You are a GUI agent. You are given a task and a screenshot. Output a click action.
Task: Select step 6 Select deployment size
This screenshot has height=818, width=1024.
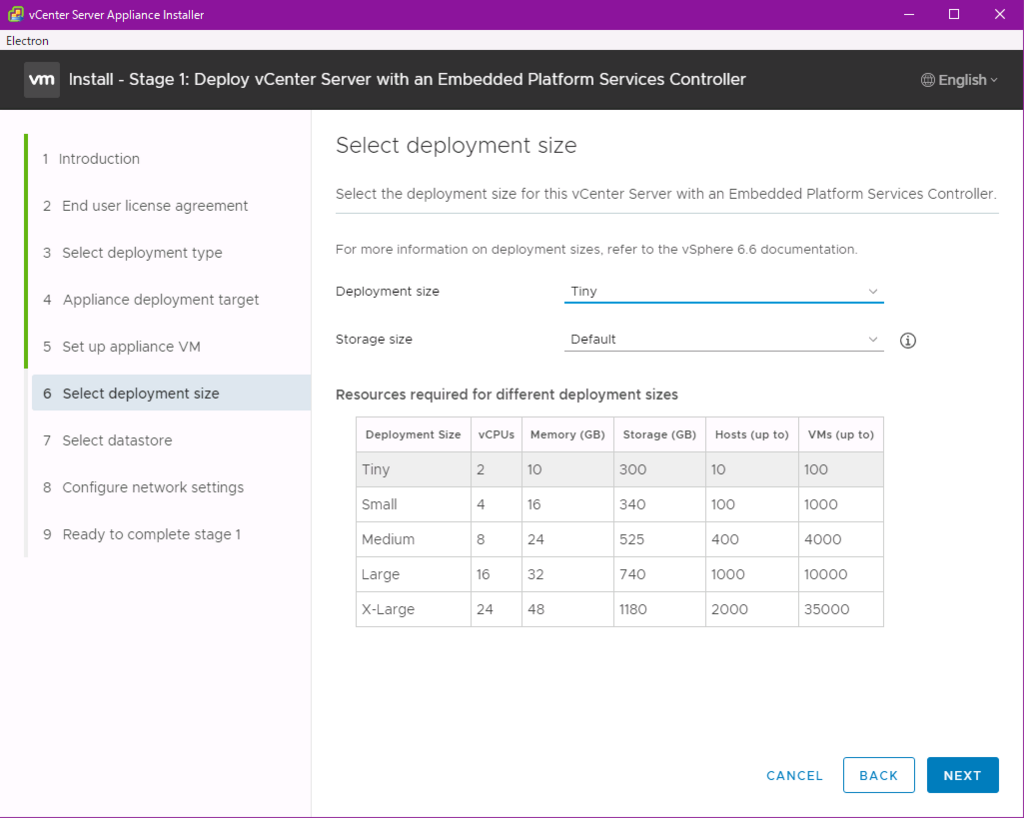(x=171, y=393)
